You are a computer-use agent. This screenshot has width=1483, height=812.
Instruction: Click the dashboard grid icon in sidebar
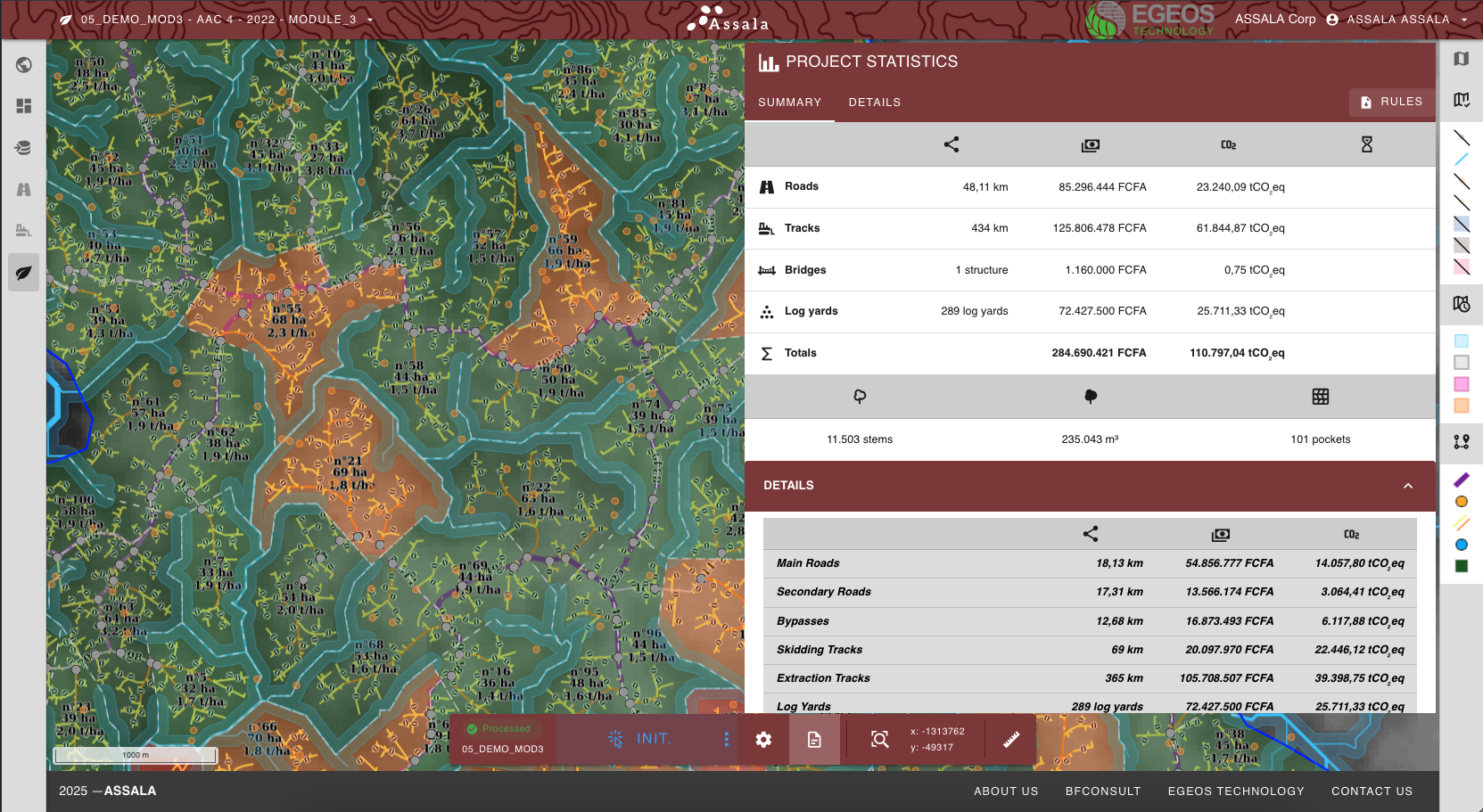24,106
